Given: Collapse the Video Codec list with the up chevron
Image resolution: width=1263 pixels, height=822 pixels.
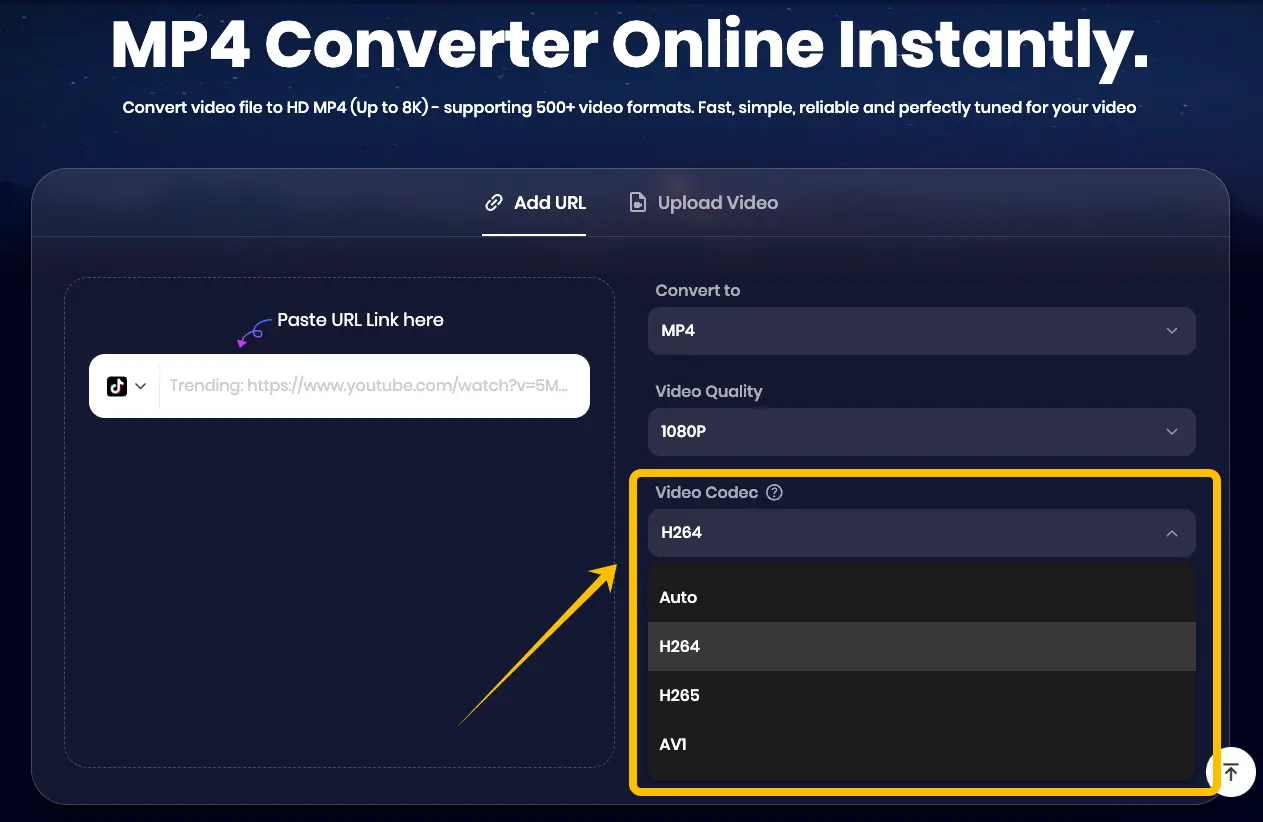Looking at the screenshot, I should pyautogui.click(x=1172, y=534).
